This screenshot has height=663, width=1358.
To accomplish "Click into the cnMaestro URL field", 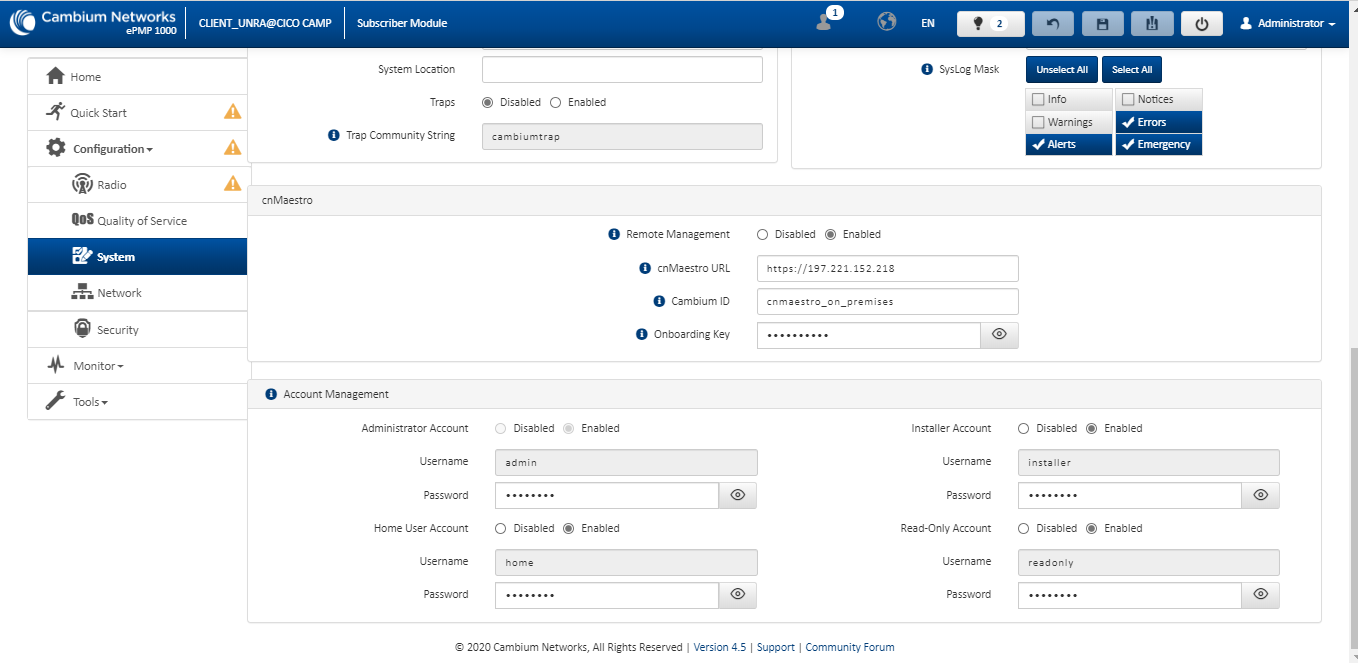I will point(887,268).
